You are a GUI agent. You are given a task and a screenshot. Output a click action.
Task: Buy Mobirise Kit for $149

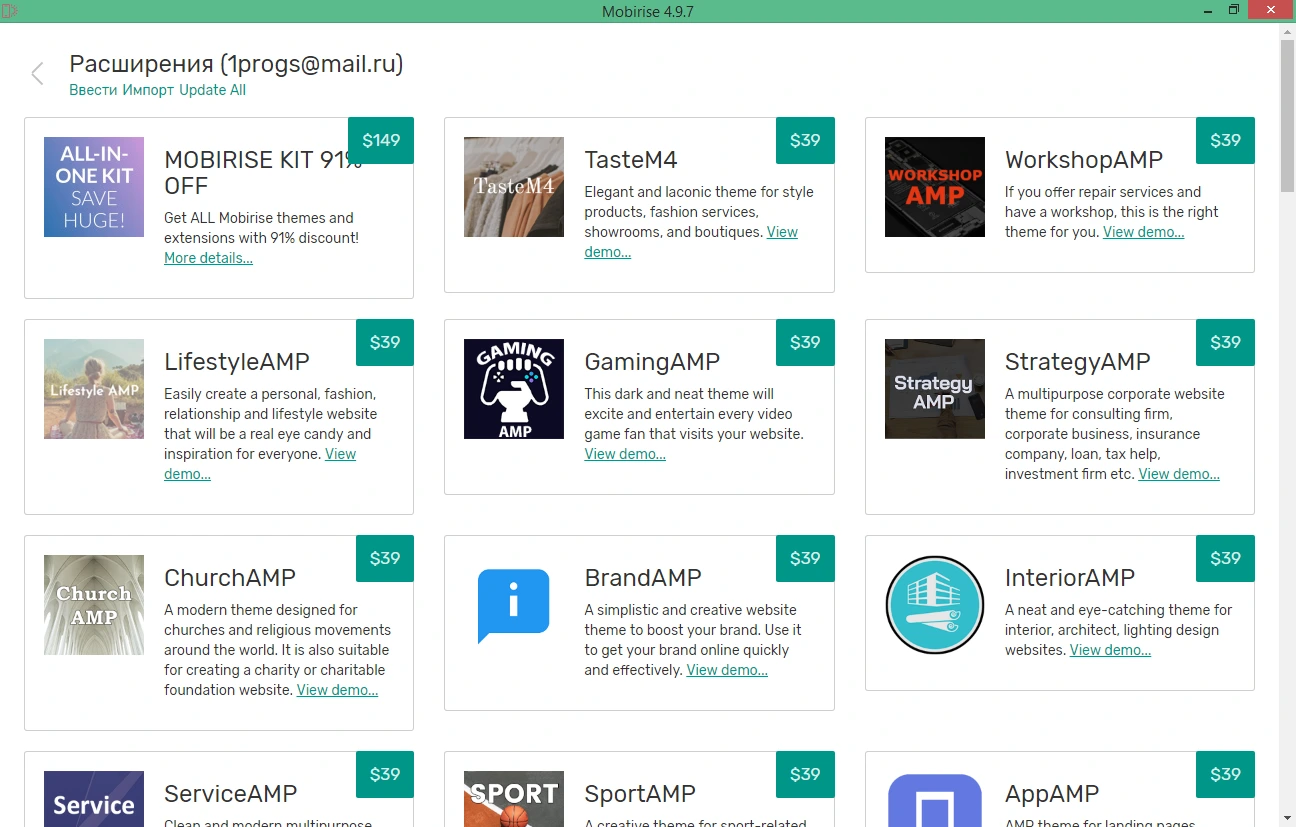click(381, 141)
